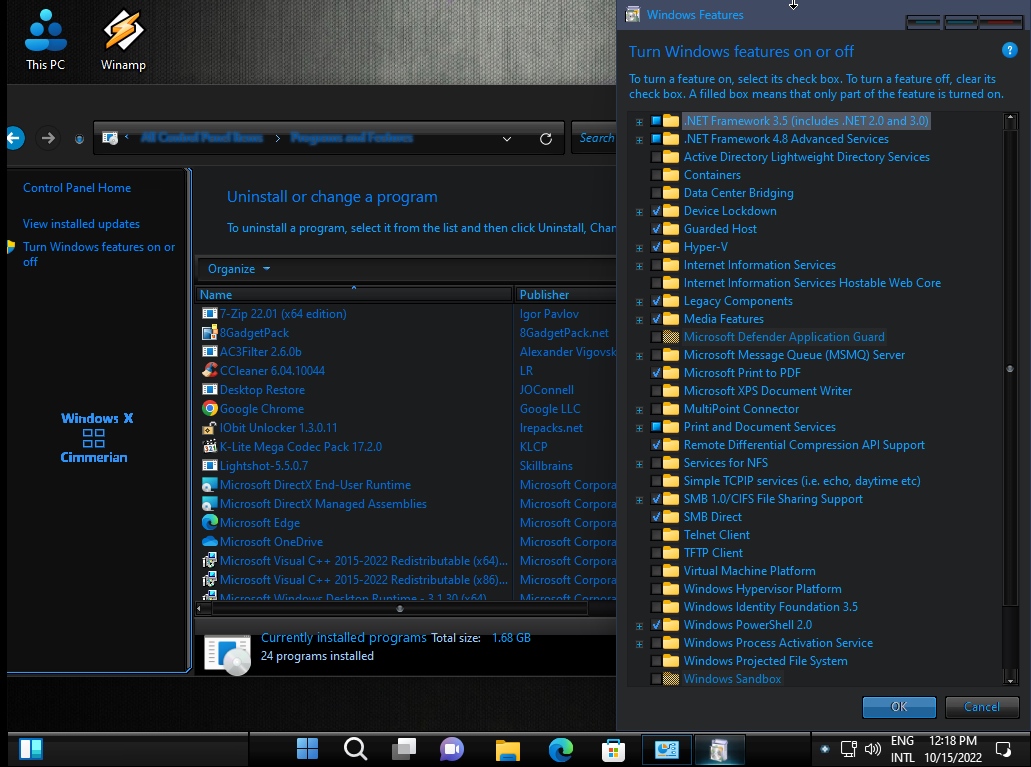The image size is (1031, 767).
Task: Click forward arrow in Control Panel
Action: click(x=48, y=138)
